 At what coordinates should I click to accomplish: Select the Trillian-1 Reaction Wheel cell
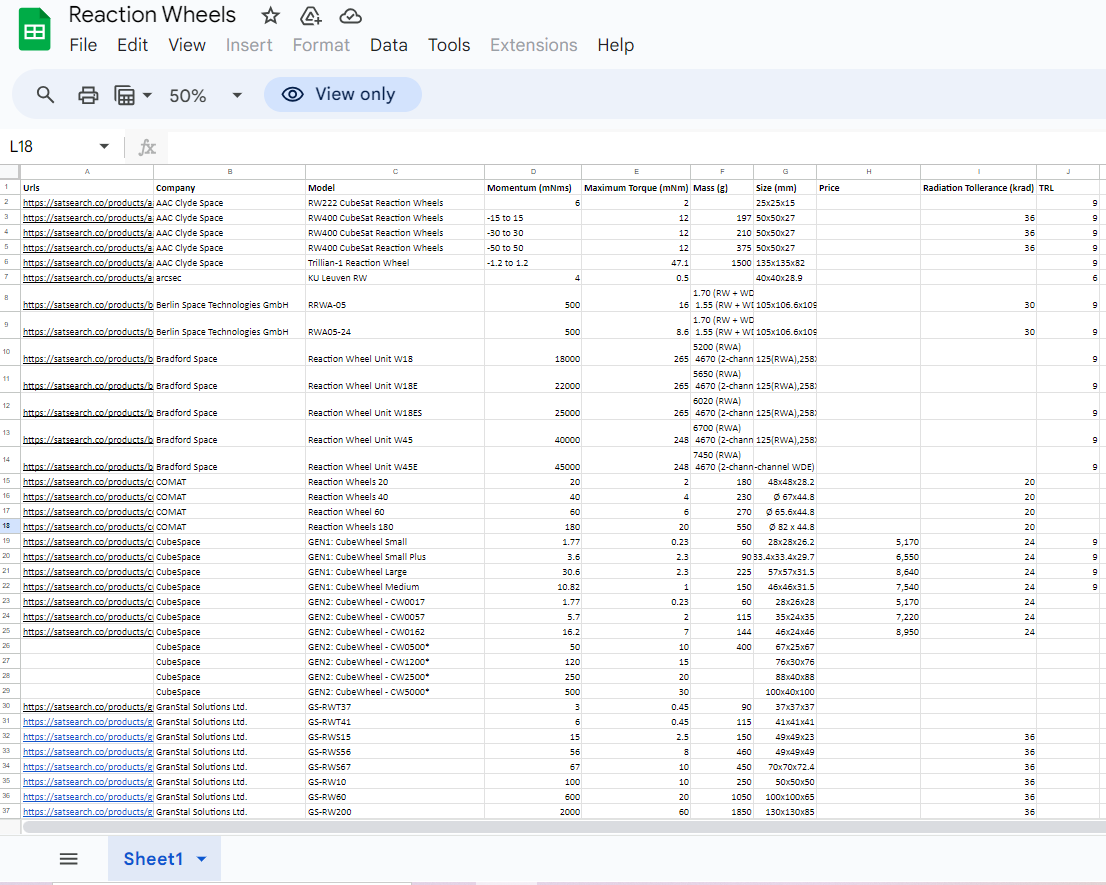point(395,263)
